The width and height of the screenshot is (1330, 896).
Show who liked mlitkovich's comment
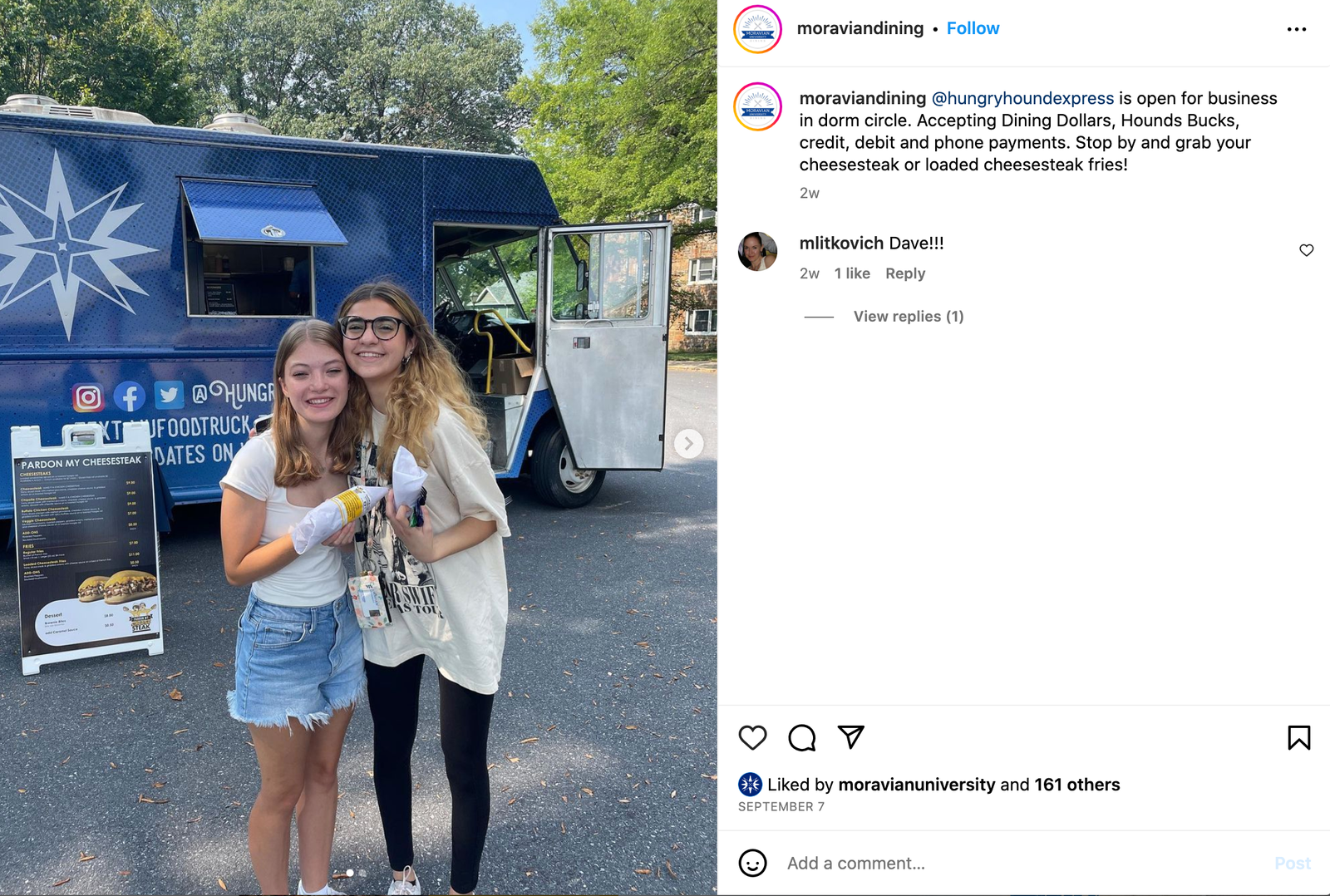852,273
